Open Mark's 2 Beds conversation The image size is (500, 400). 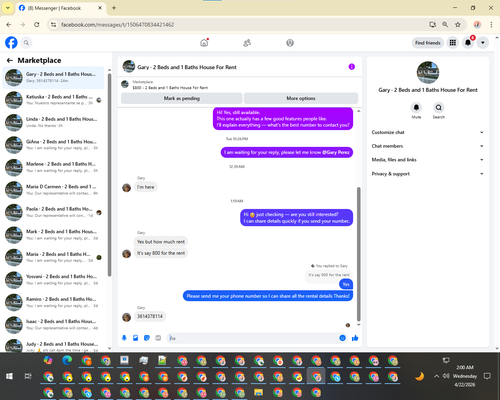tap(53, 235)
